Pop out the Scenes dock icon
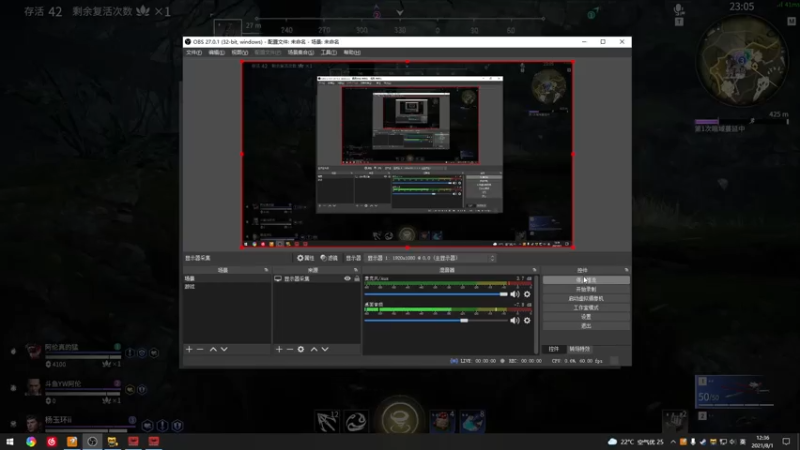Screen dimensions: 800x450 pyautogui.click(x=266, y=270)
